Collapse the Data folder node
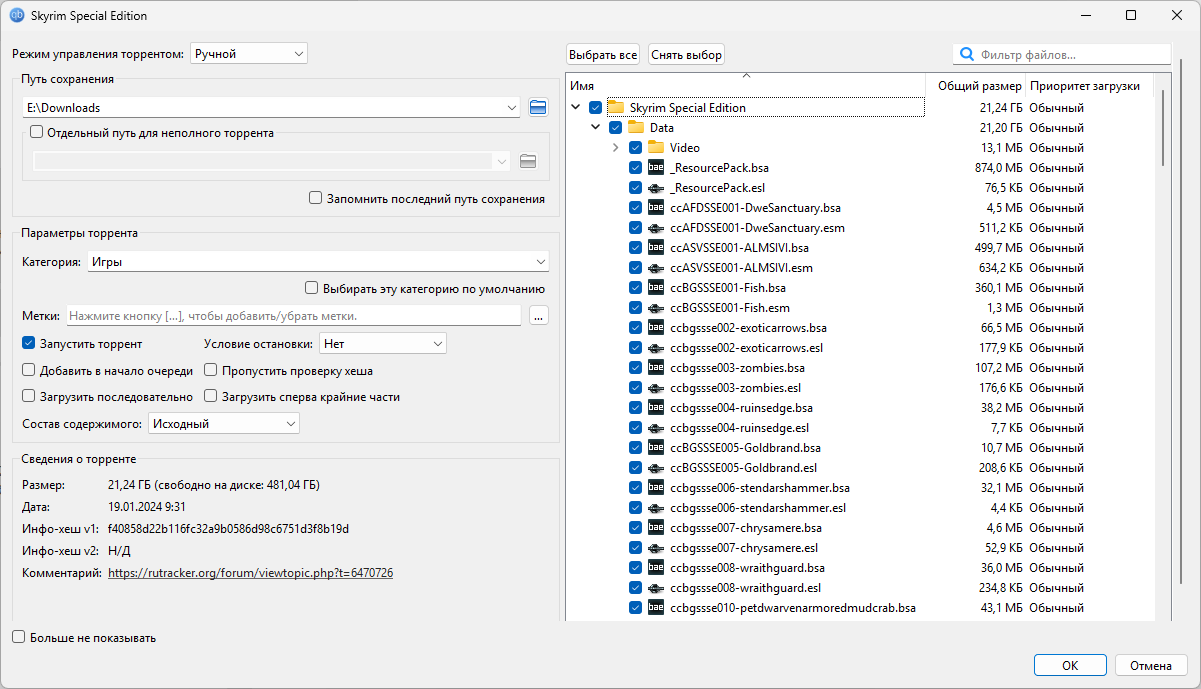 [596, 127]
